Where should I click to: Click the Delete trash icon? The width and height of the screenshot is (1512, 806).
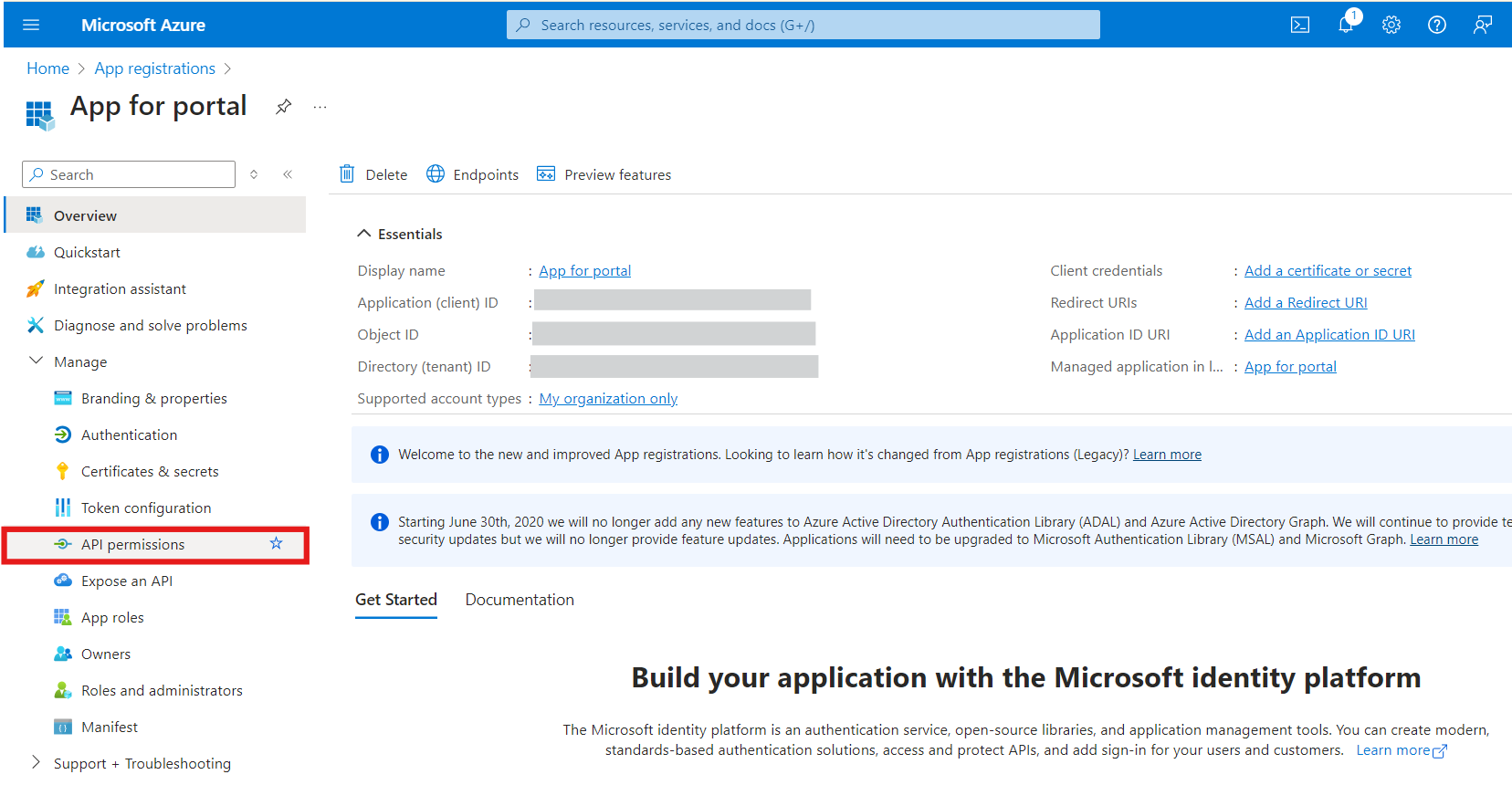pos(347,174)
